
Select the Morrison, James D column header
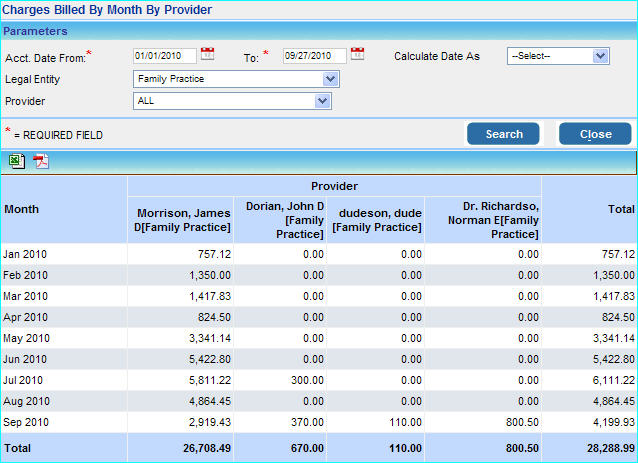click(183, 221)
